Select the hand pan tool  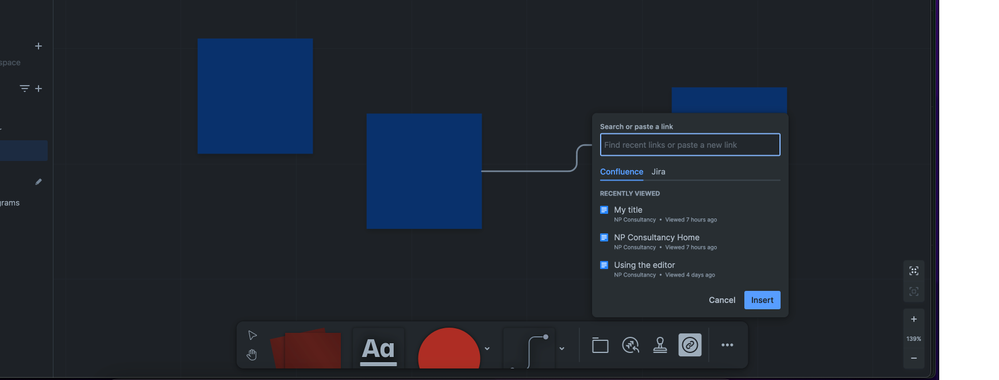tap(252, 355)
